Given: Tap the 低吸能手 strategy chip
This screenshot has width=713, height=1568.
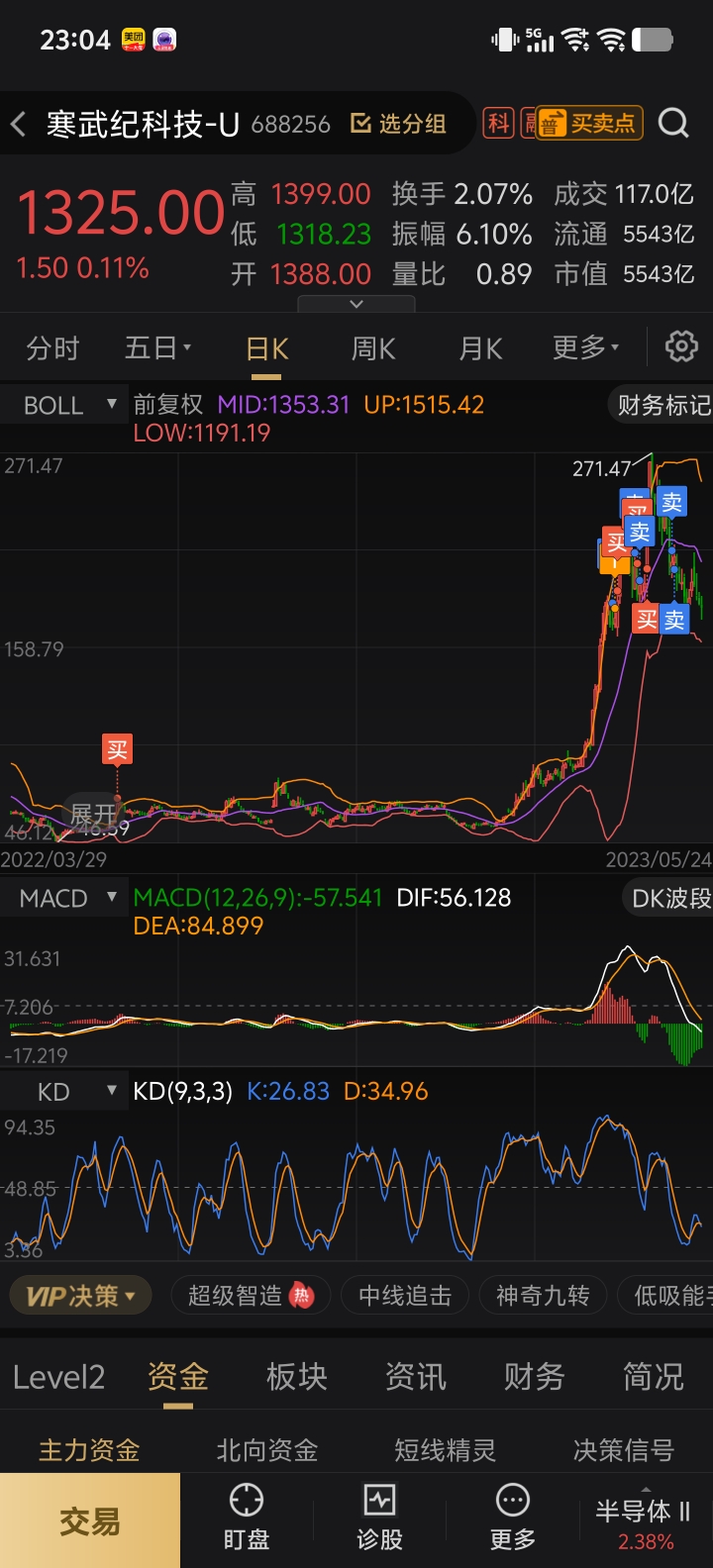Looking at the screenshot, I should pyautogui.click(x=665, y=1295).
